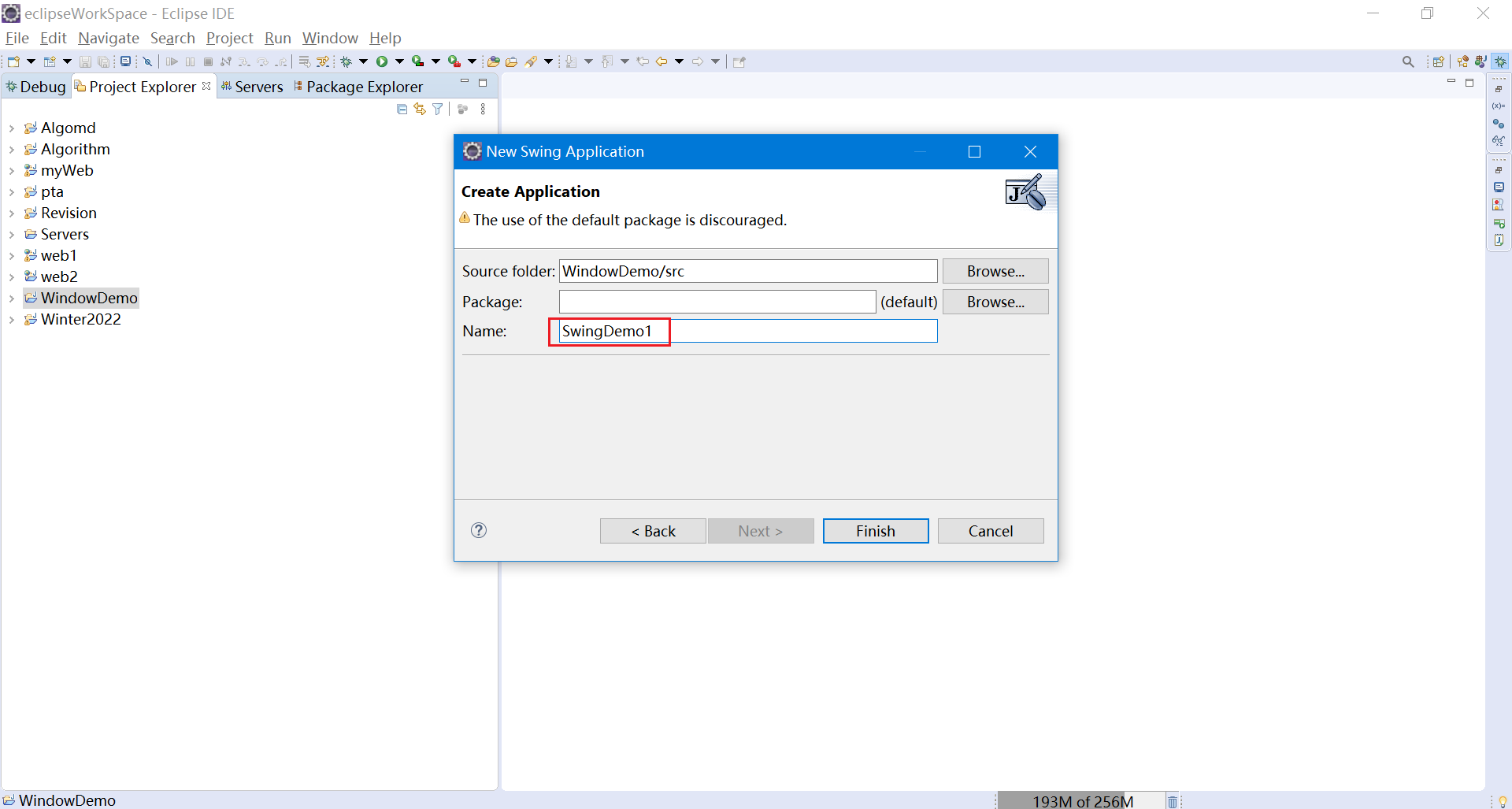Image resolution: width=1512 pixels, height=809 pixels.
Task: Click the < Back button
Action: (x=653, y=531)
